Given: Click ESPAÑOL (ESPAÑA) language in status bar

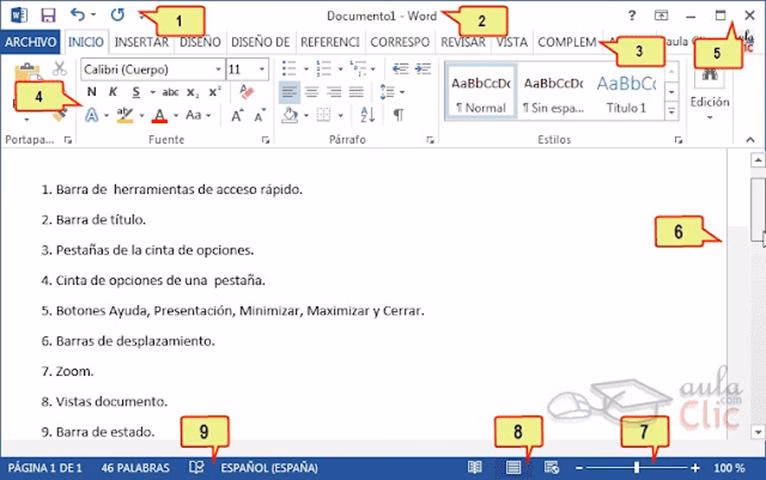Looking at the screenshot, I should tap(269, 467).
